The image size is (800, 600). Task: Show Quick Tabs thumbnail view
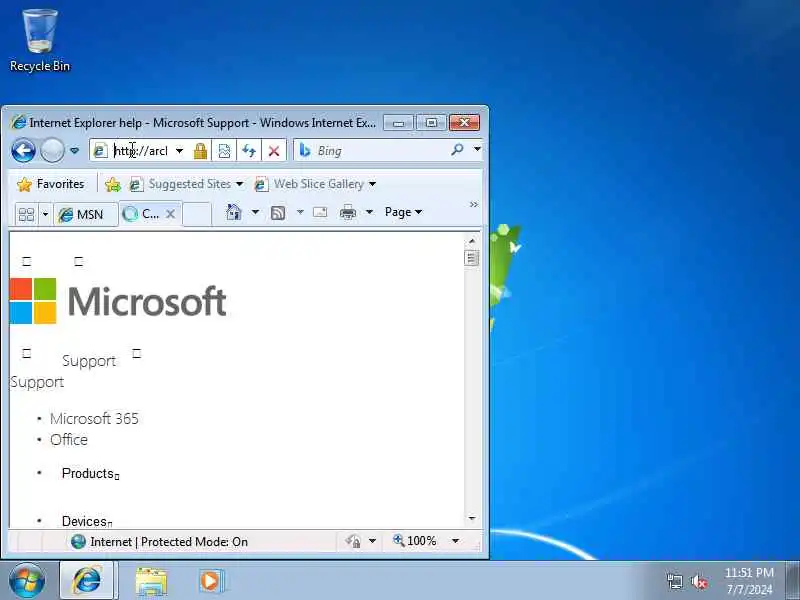pyautogui.click(x=26, y=214)
